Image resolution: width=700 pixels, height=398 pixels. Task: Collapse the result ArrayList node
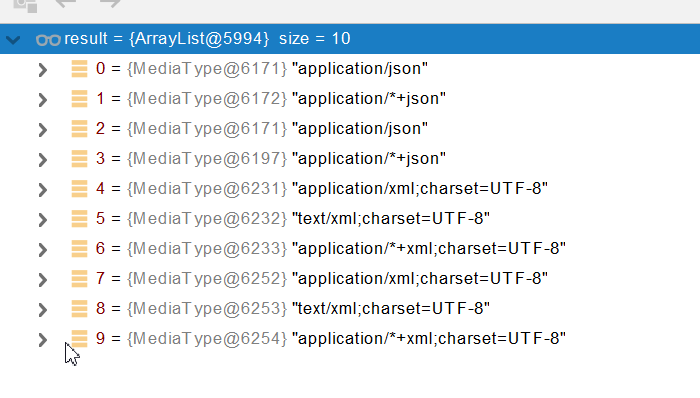(x=13, y=40)
